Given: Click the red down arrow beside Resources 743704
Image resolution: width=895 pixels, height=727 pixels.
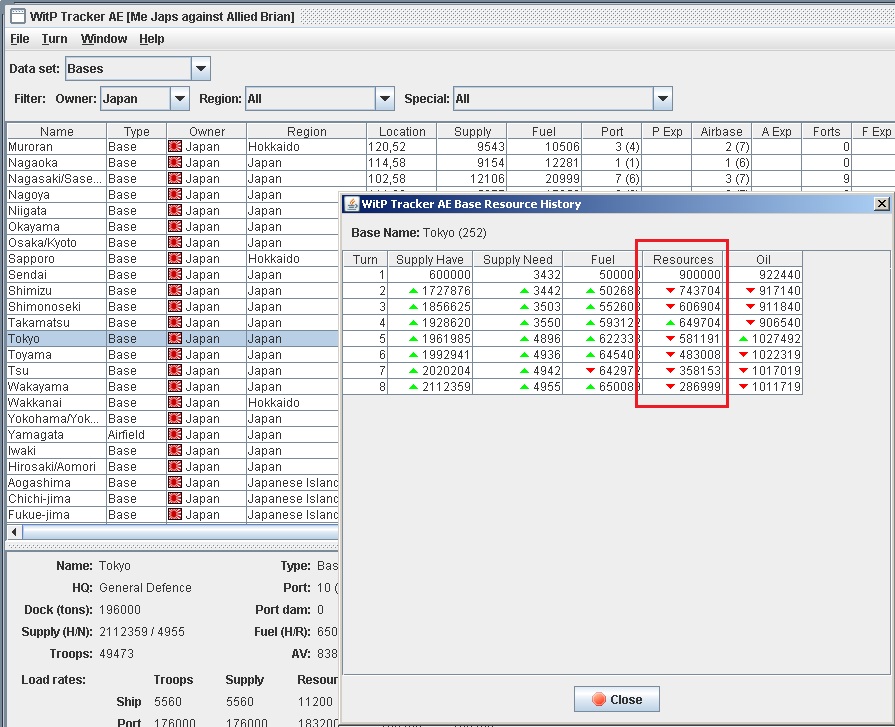Looking at the screenshot, I should [x=671, y=290].
